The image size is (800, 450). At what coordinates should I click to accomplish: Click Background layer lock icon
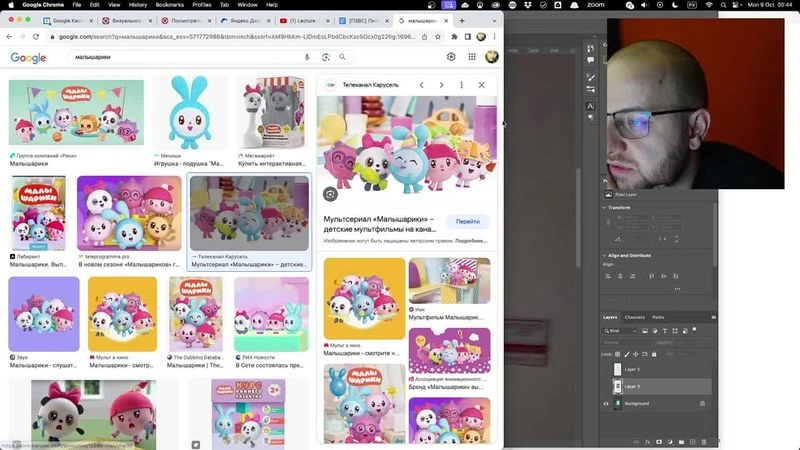[703, 404]
